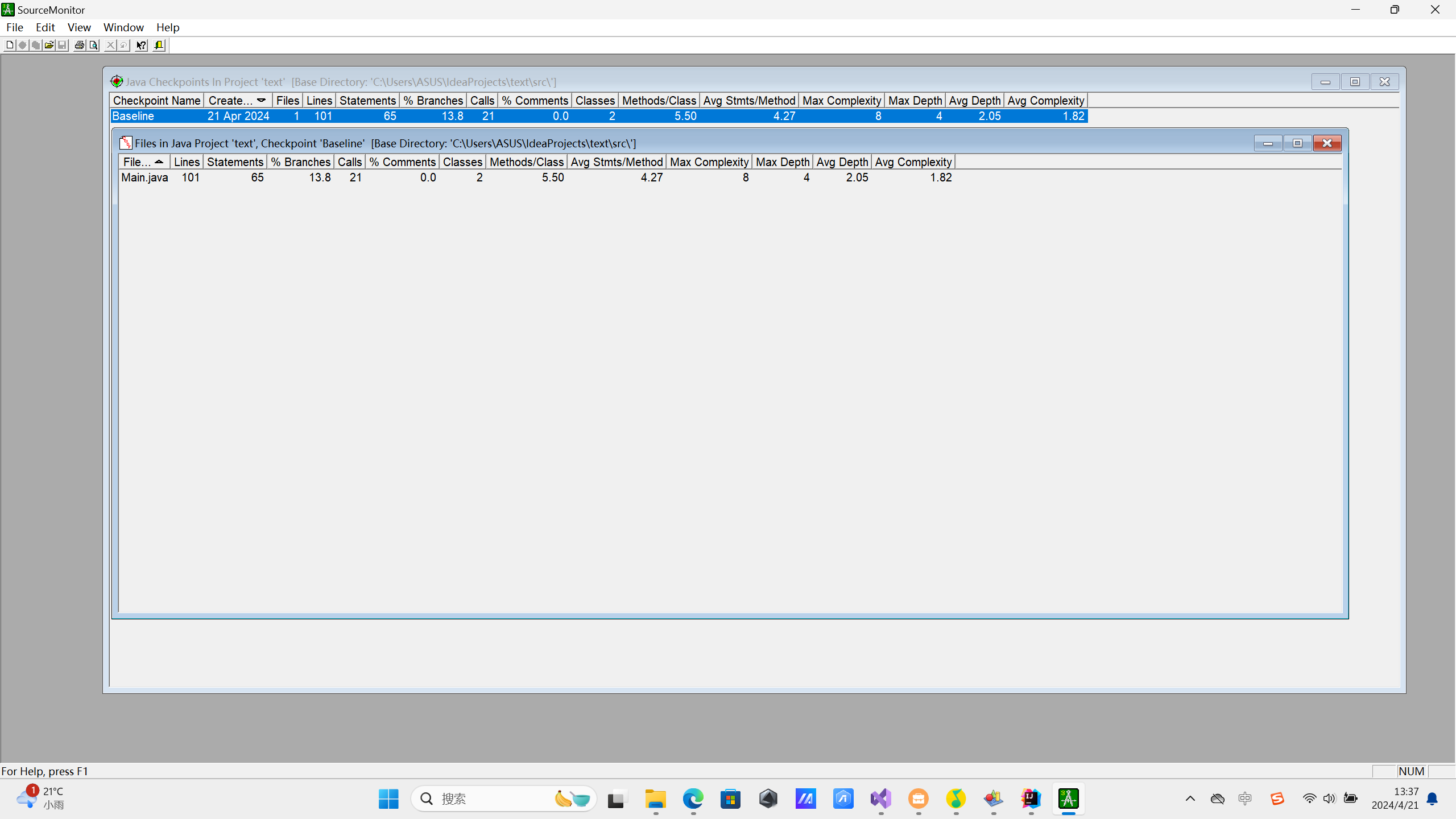Open IntelliJ IDEA from the taskbar

coord(1031,799)
